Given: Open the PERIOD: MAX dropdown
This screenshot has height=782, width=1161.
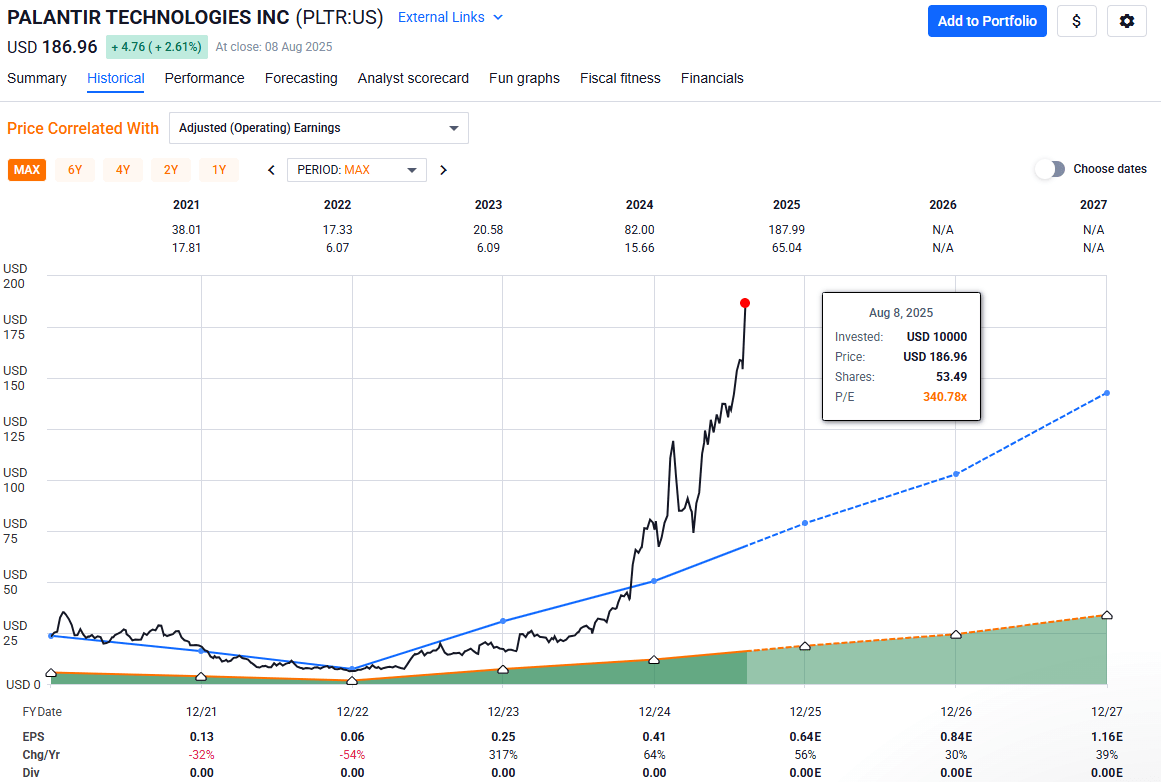Looking at the screenshot, I should pyautogui.click(x=356, y=170).
